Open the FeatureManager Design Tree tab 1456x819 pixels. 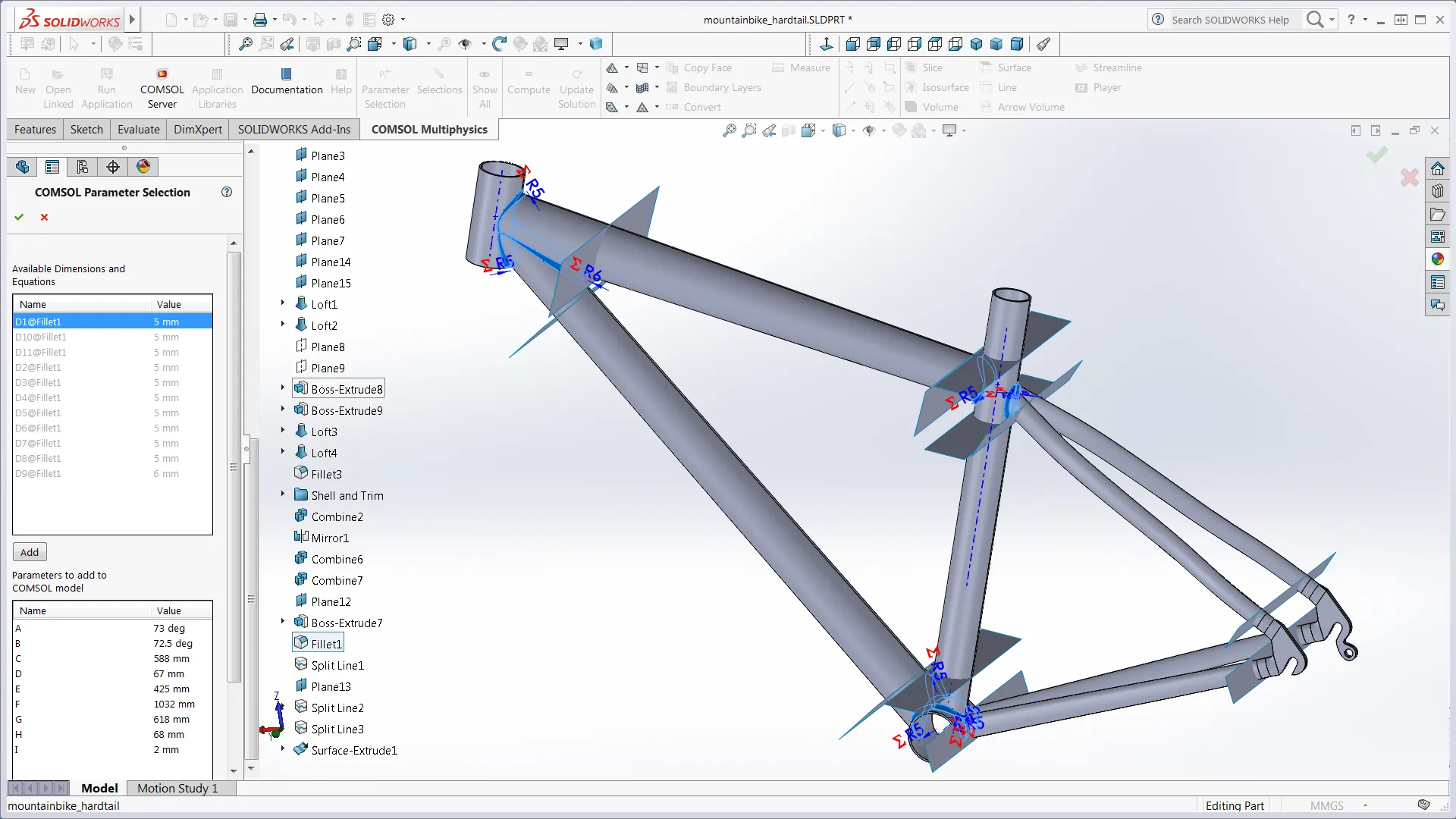coord(22,167)
